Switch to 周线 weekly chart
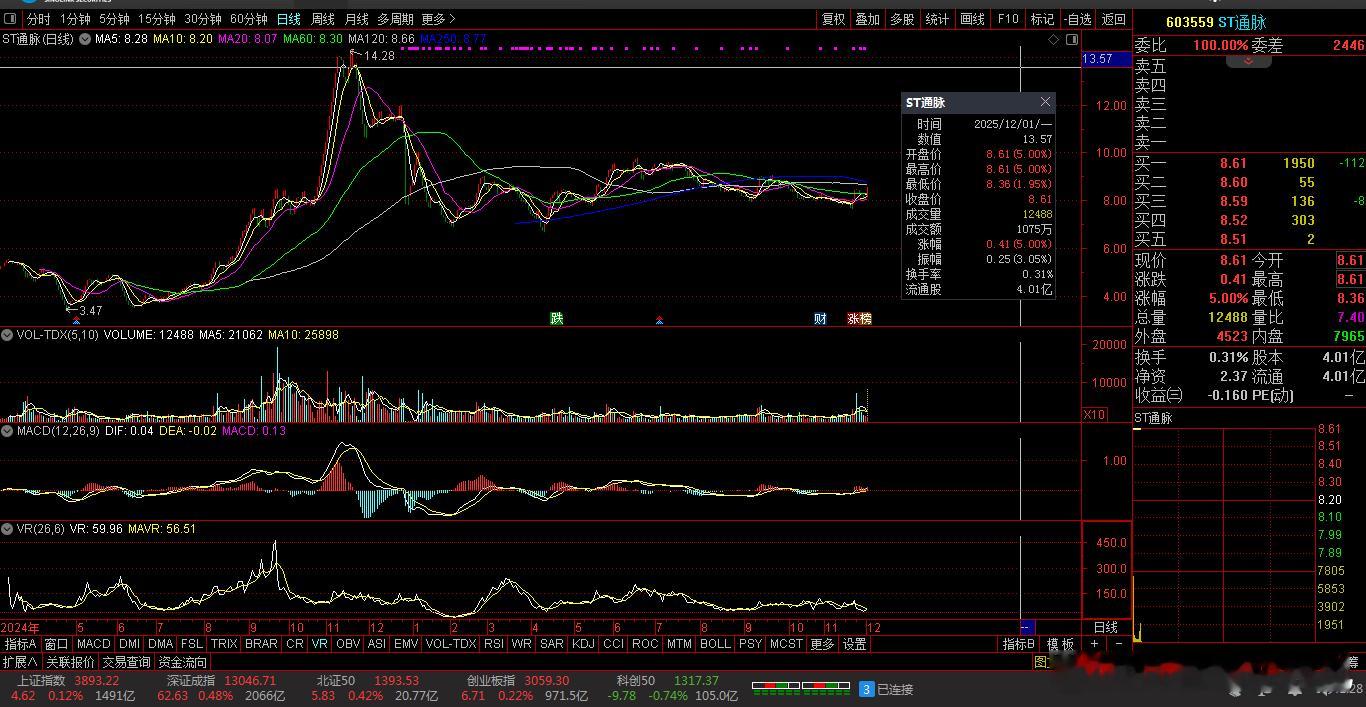1366x707 pixels. coord(323,19)
